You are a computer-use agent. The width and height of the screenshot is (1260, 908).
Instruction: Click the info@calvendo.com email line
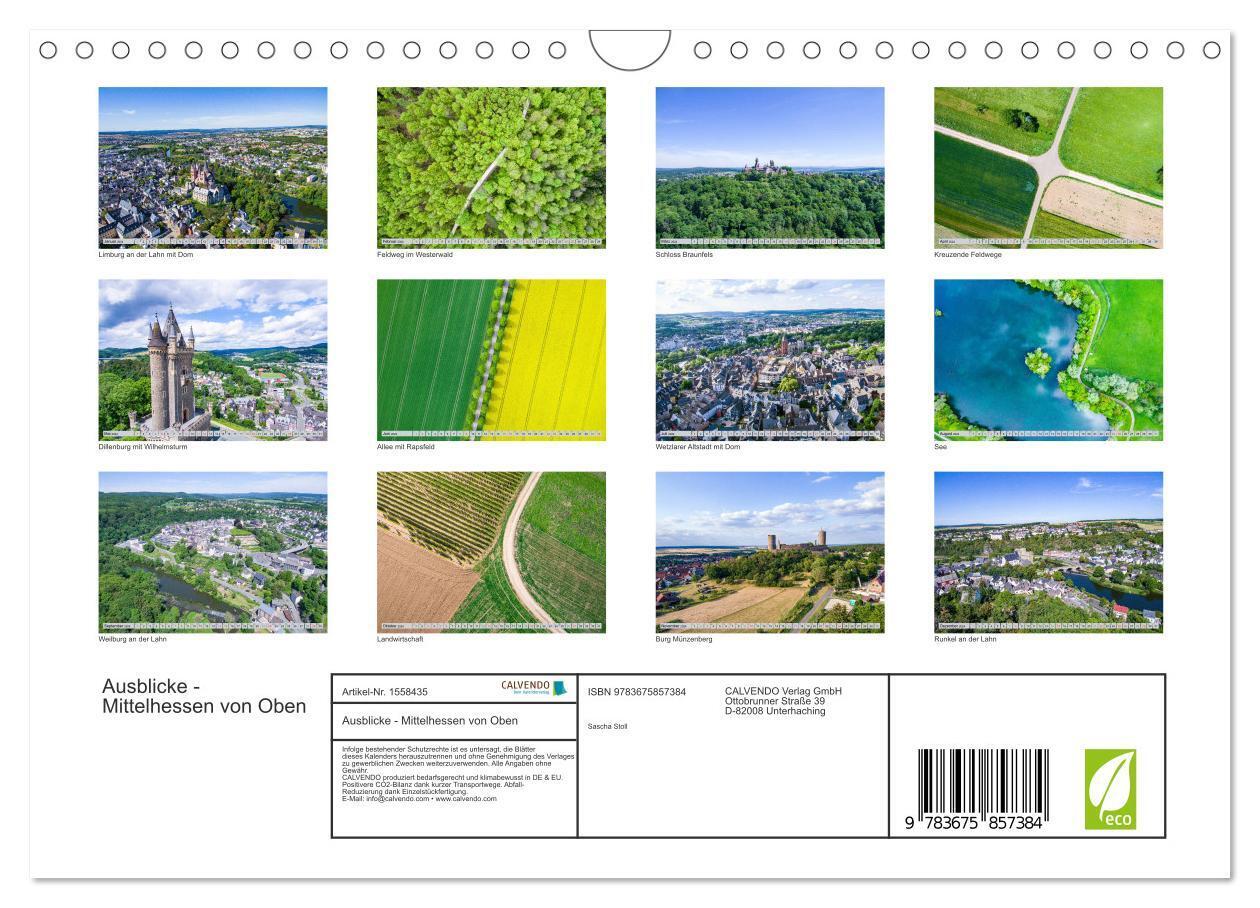tap(419, 799)
